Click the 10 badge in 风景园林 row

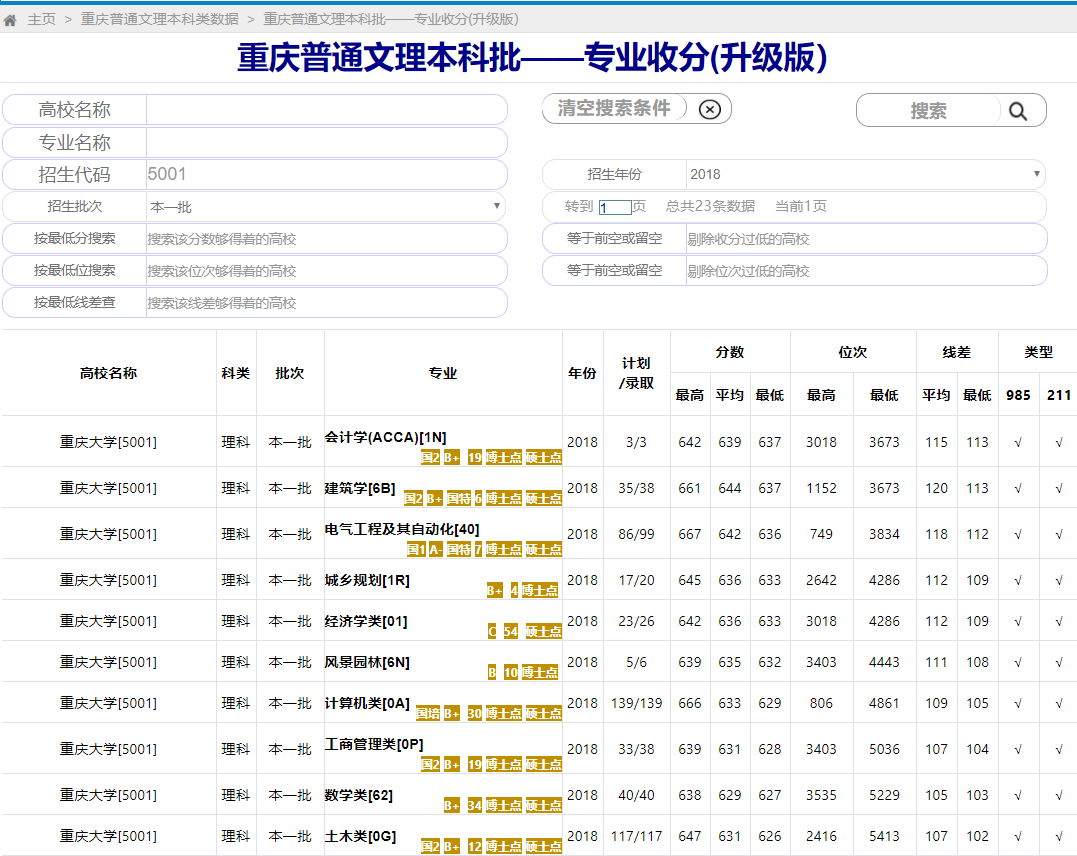pyautogui.click(x=510, y=673)
